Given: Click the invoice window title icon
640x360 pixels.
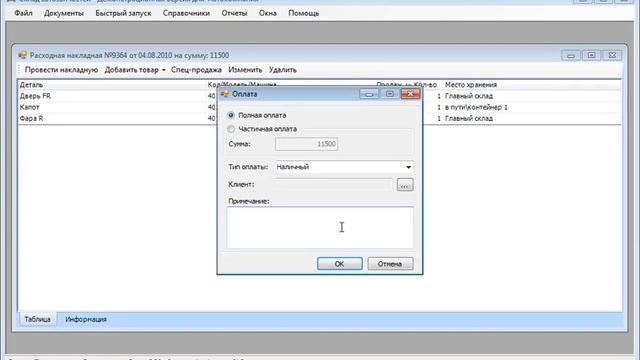Looking at the screenshot, I should click(22, 55).
